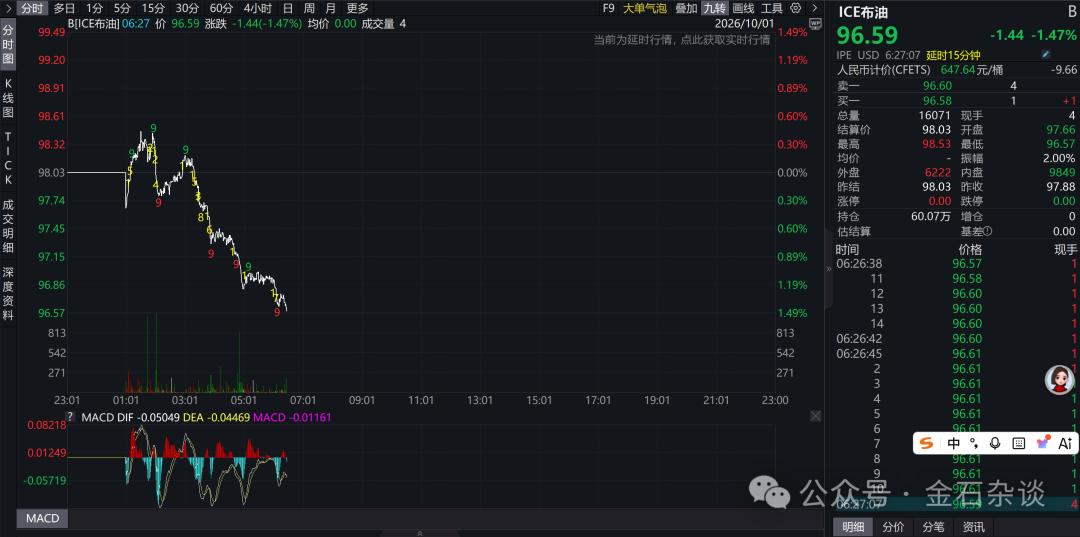
Task: Select the 4小时 period
Action: pos(258,8)
